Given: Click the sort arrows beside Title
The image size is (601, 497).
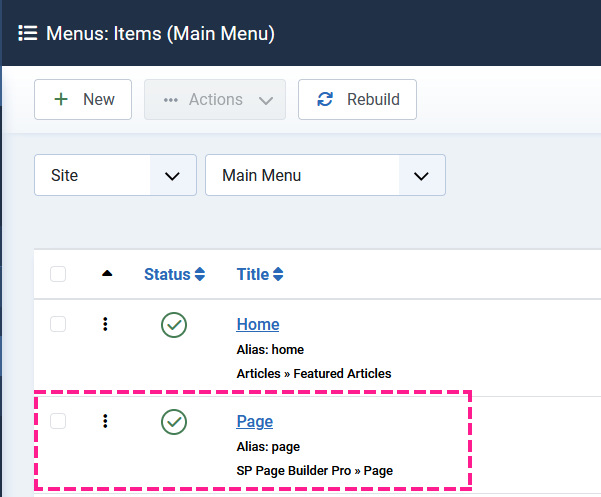Looking at the screenshot, I should pos(278,274).
